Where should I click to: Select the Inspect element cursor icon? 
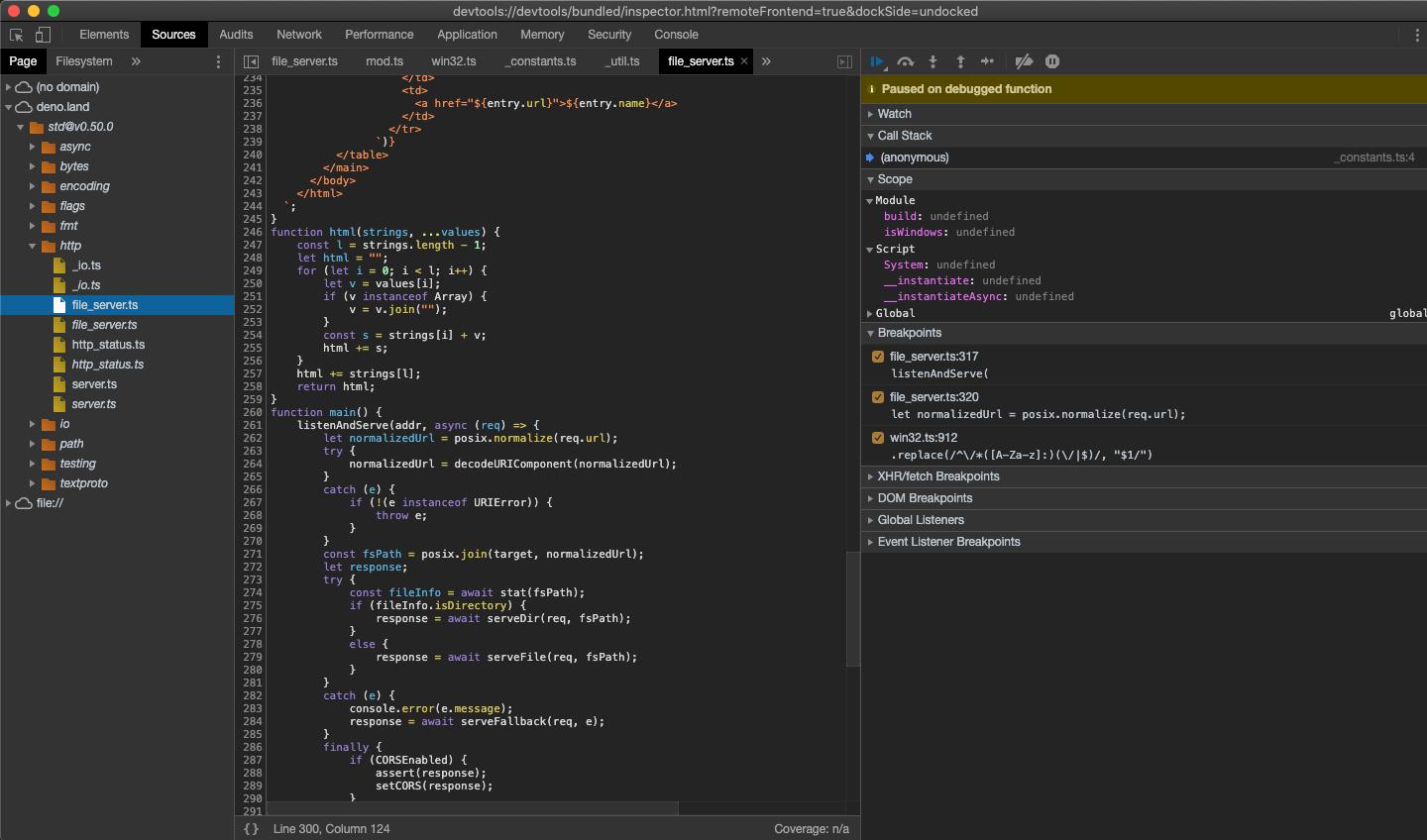pyautogui.click(x=16, y=34)
